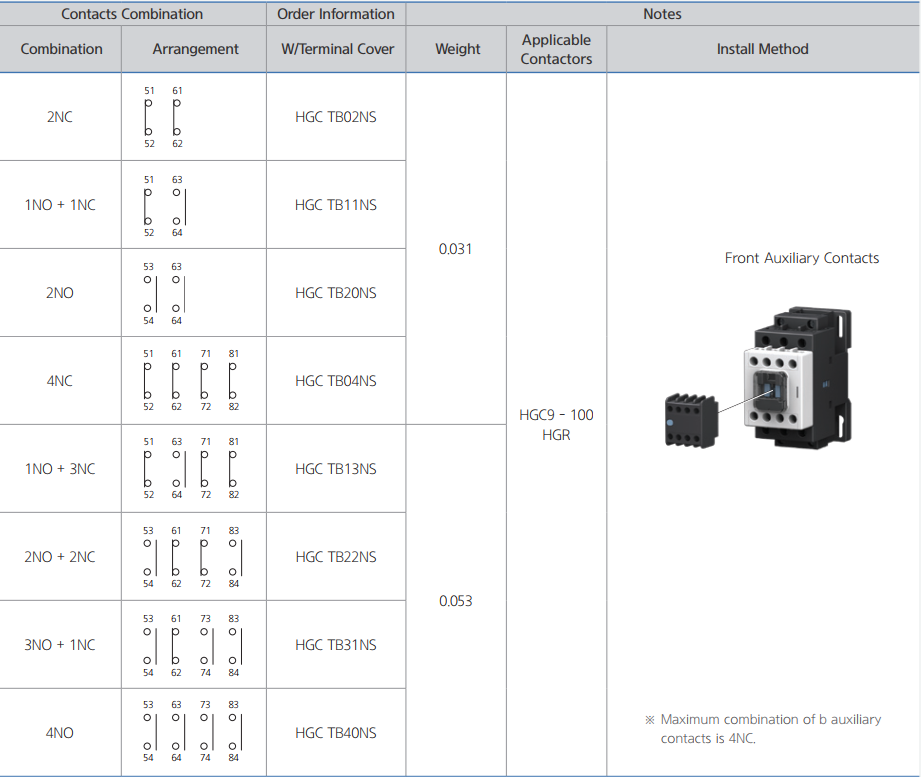
Task: Click the "Weight" column header
Action: coord(458,49)
